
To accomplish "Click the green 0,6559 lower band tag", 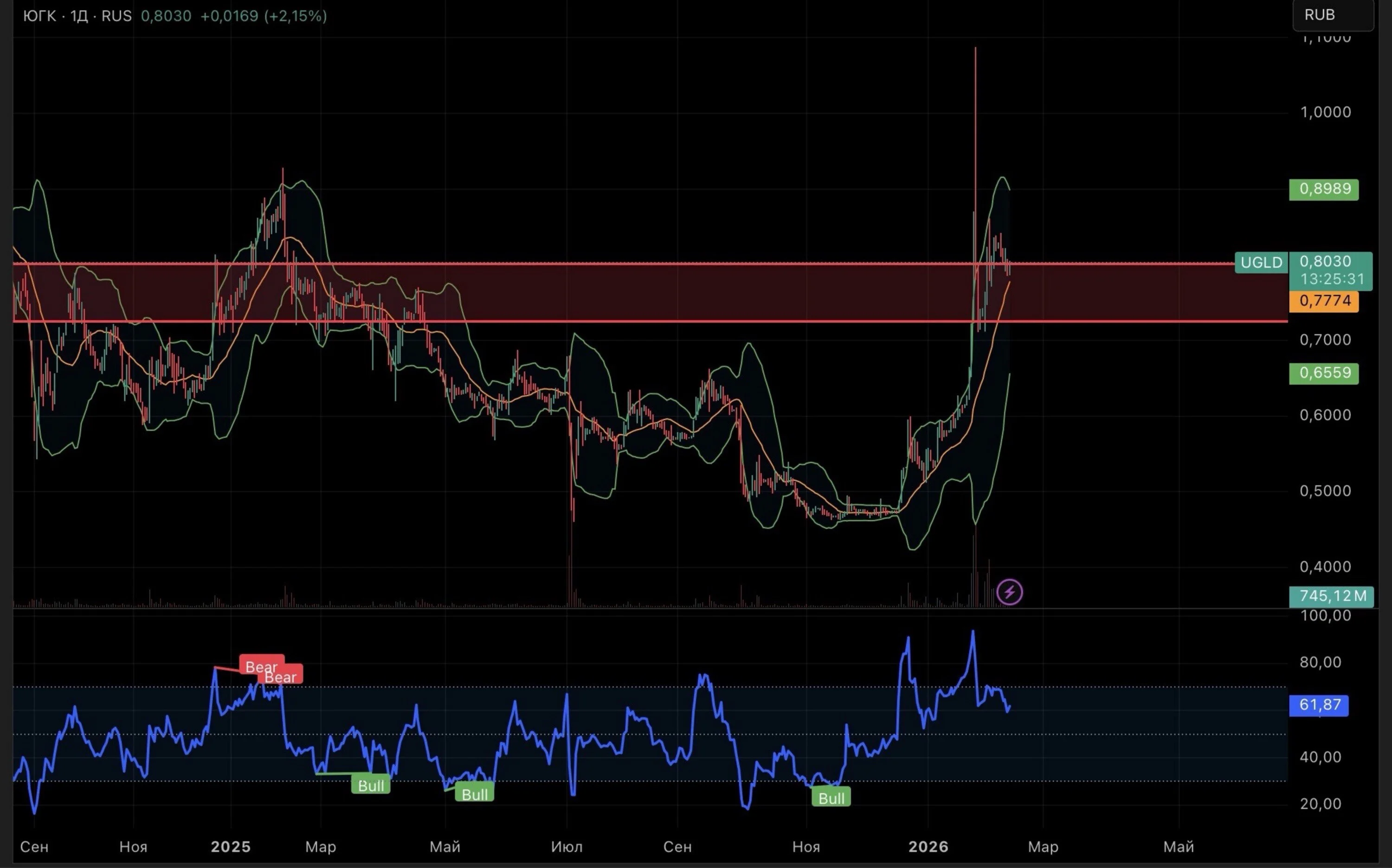I will (1324, 373).
